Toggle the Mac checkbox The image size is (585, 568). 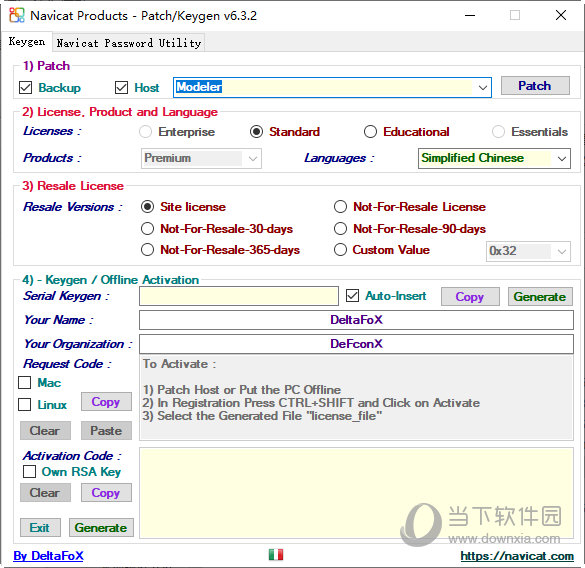(25, 383)
